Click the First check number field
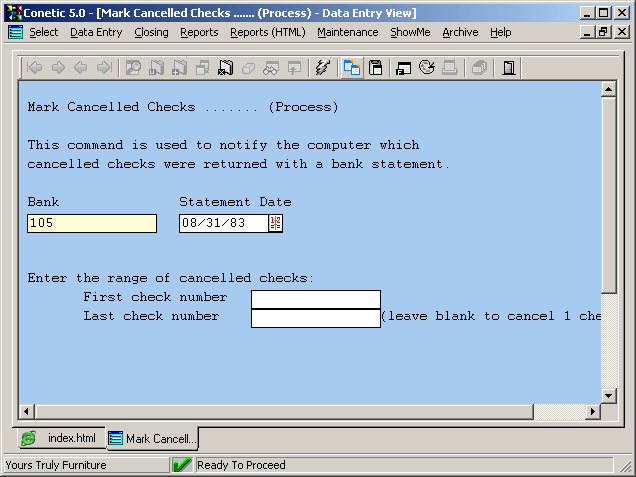The width and height of the screenshot is (636, 477). tap(315, 299)
